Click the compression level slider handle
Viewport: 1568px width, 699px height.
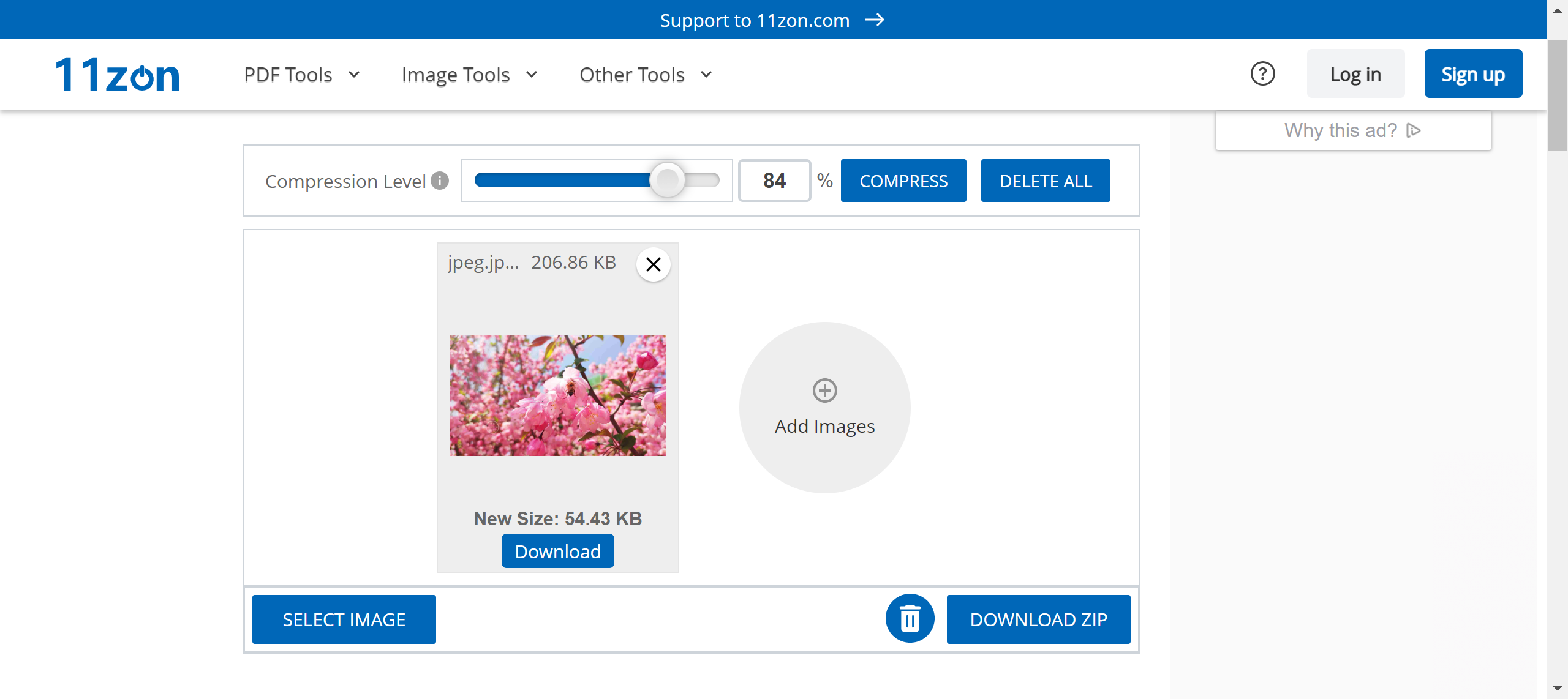[667, 180]
